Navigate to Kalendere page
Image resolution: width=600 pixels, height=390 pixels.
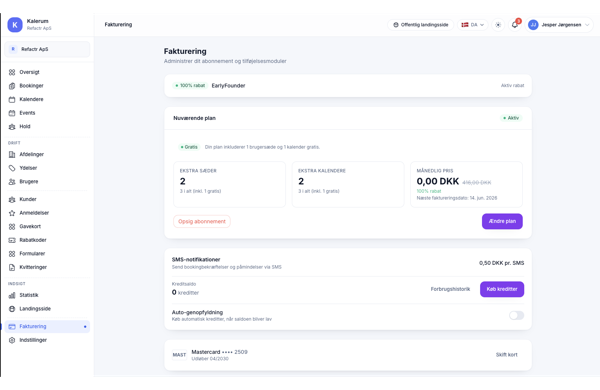point(47,100)
